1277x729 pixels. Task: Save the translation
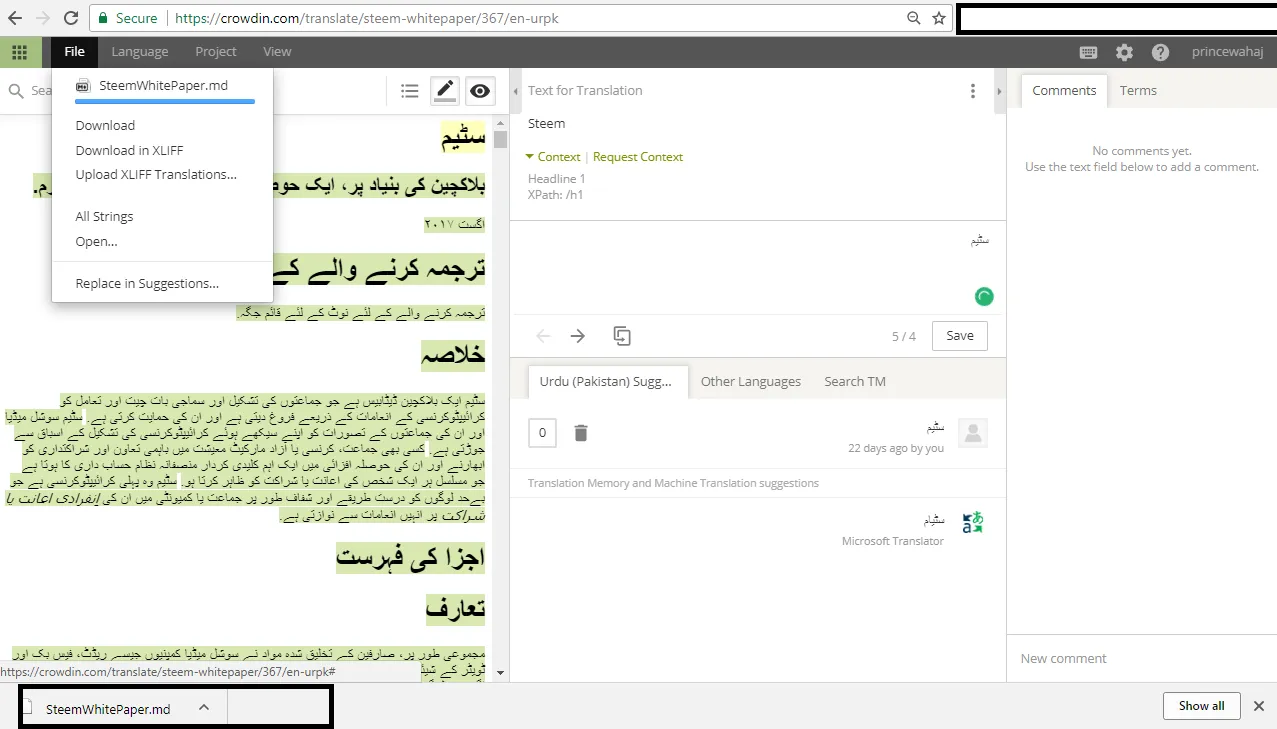coord(960,336)
